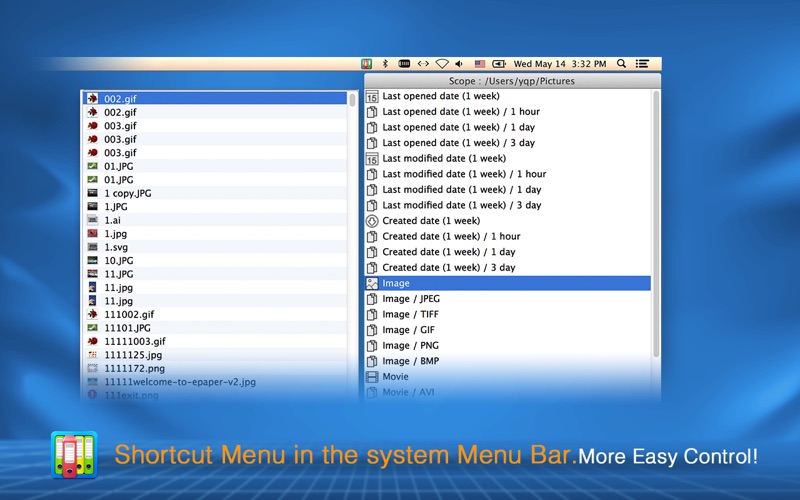
Task: Click the volume speaker icon
Action: [460, 63]
